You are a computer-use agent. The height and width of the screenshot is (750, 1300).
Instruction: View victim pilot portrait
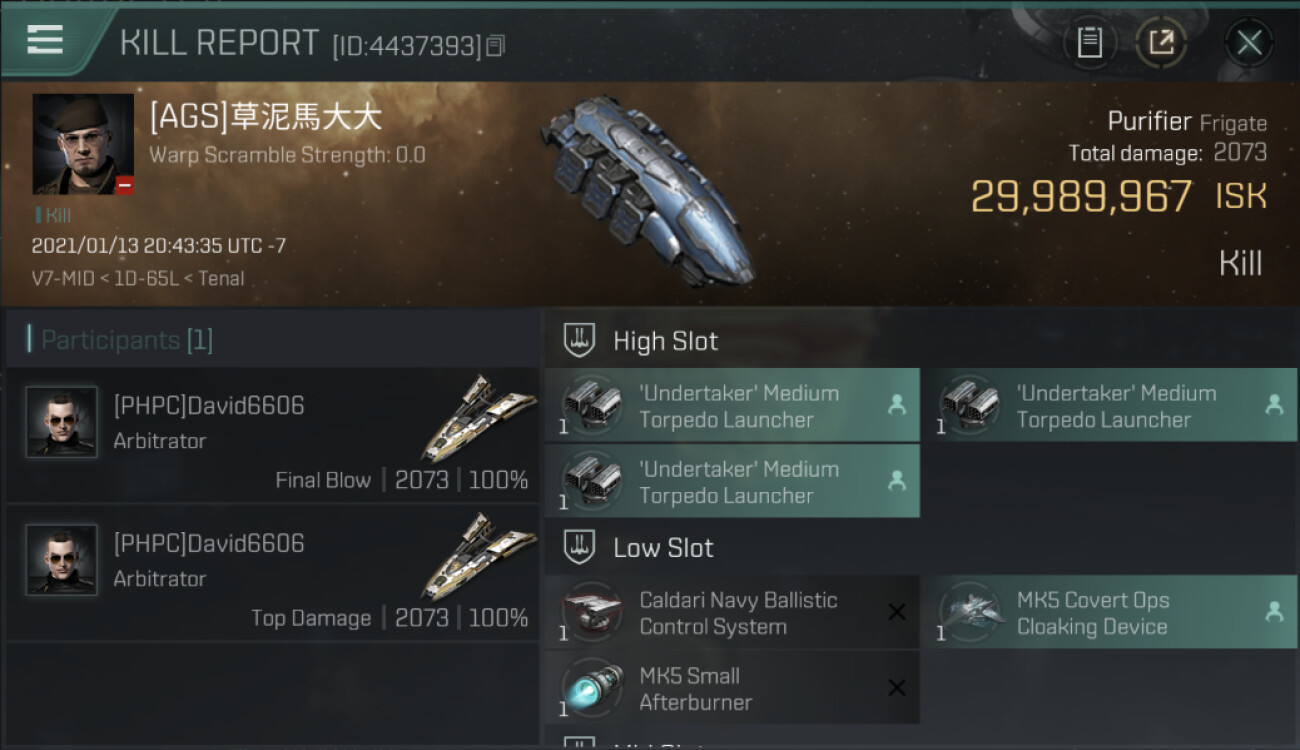[x=83, y=144]
